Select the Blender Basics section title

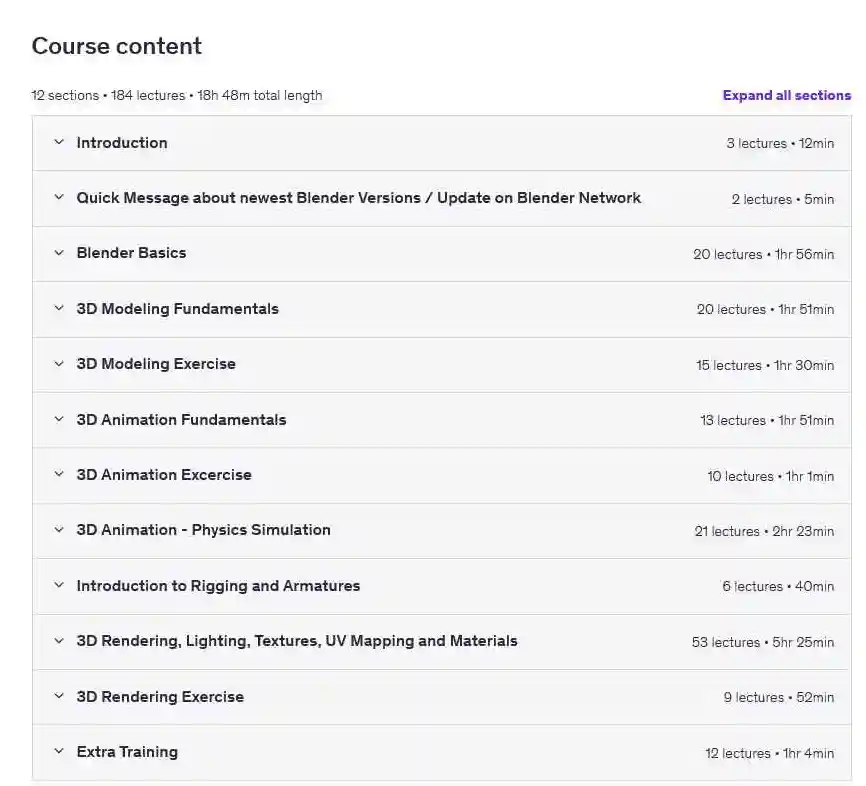coord(131,253)
